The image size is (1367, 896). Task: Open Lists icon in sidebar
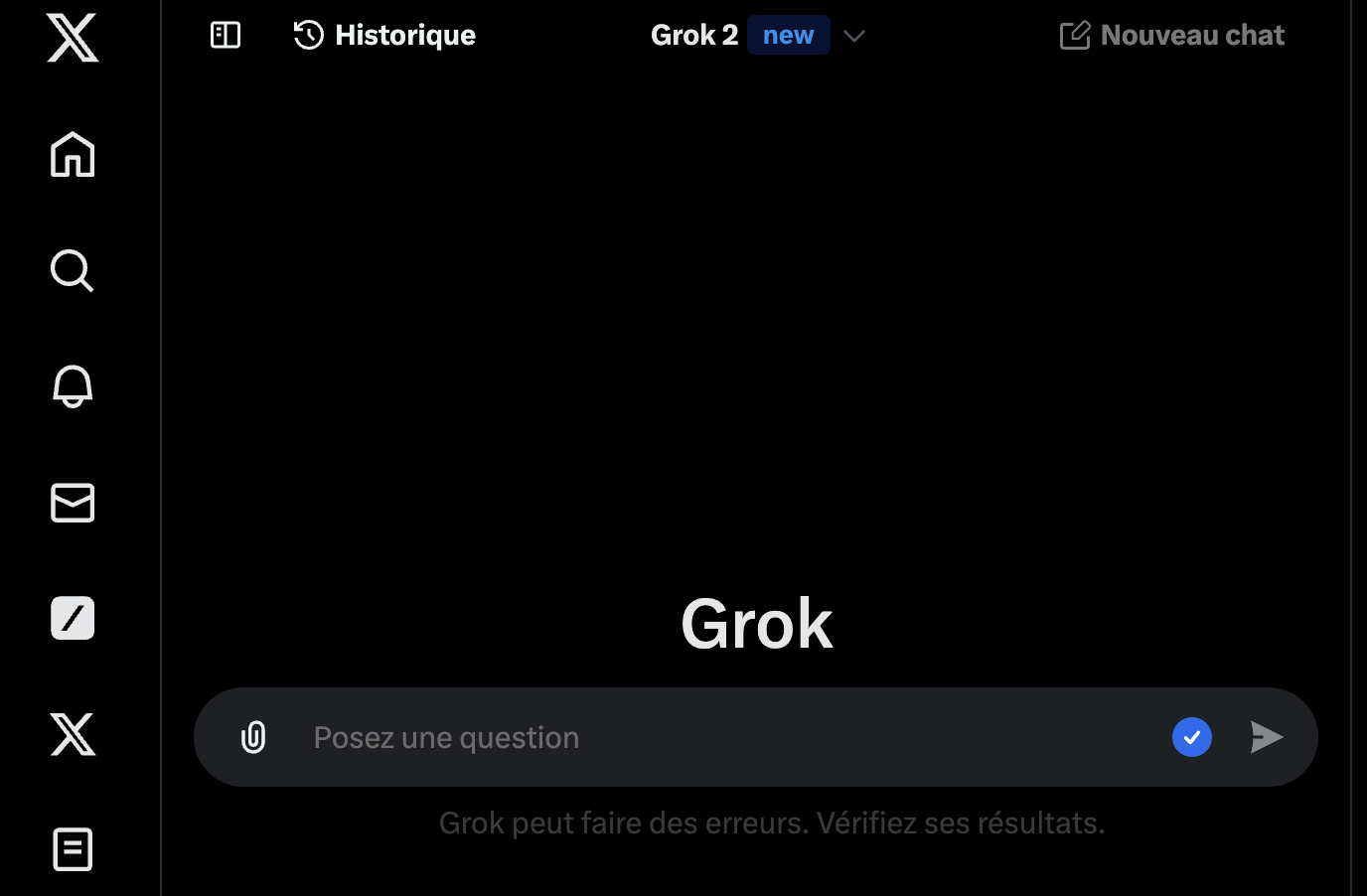[x=73, y=849]
